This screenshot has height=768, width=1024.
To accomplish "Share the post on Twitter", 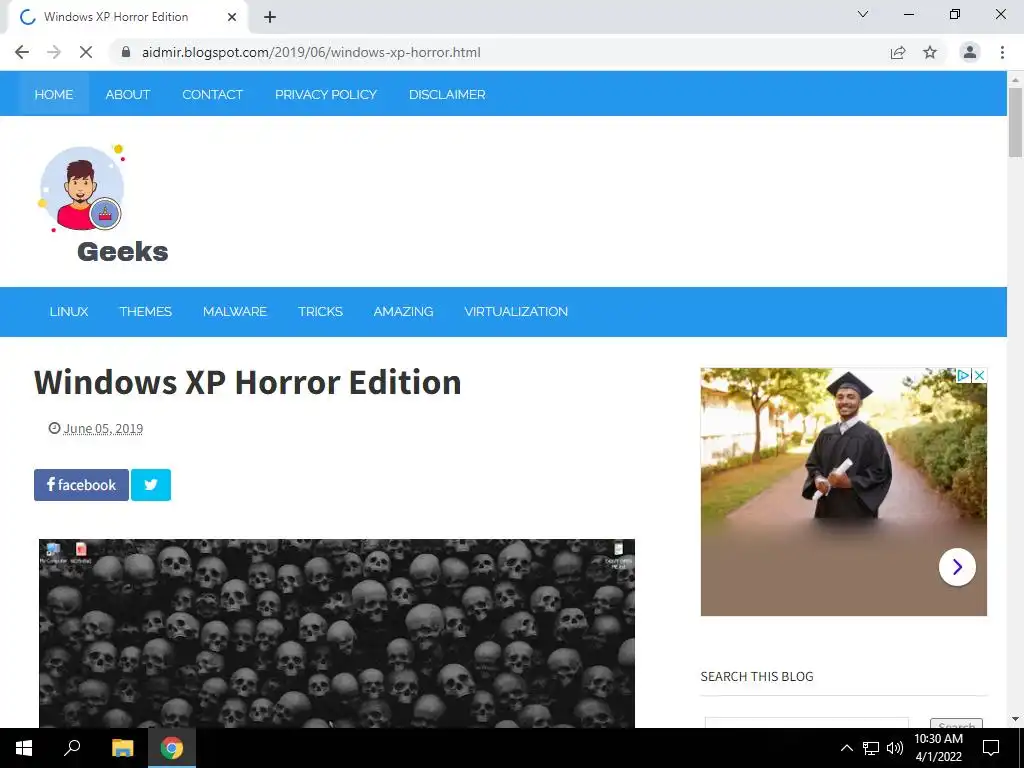I will [x=151, y=485].
